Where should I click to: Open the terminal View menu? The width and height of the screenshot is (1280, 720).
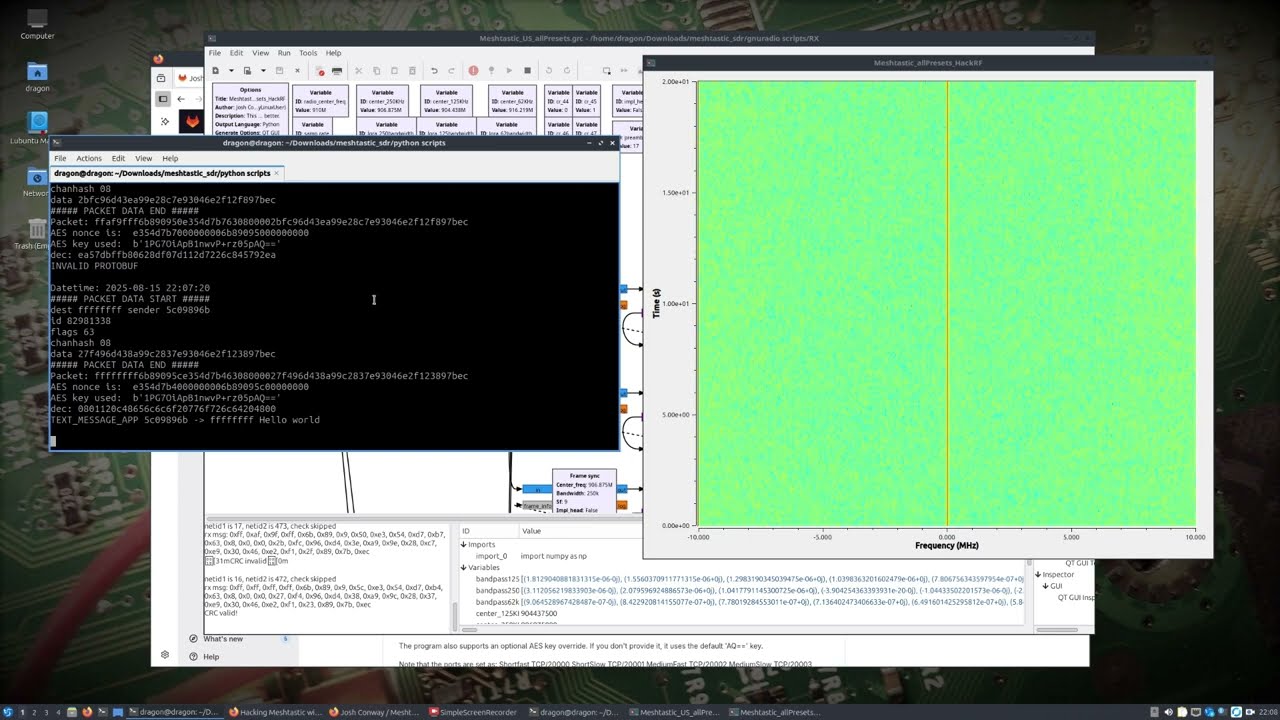144,158
